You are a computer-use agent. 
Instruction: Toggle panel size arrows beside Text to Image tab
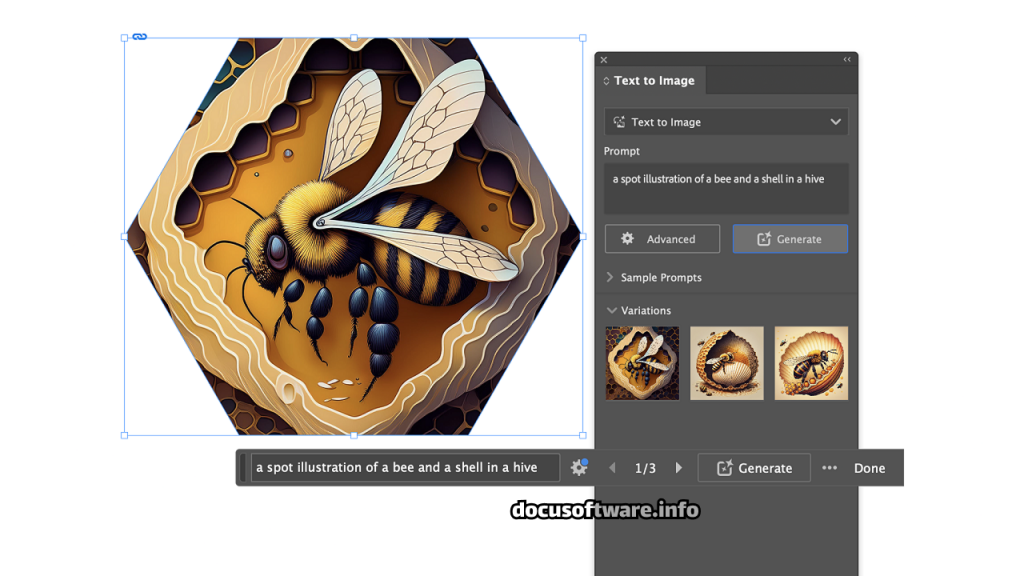(606, 81)
